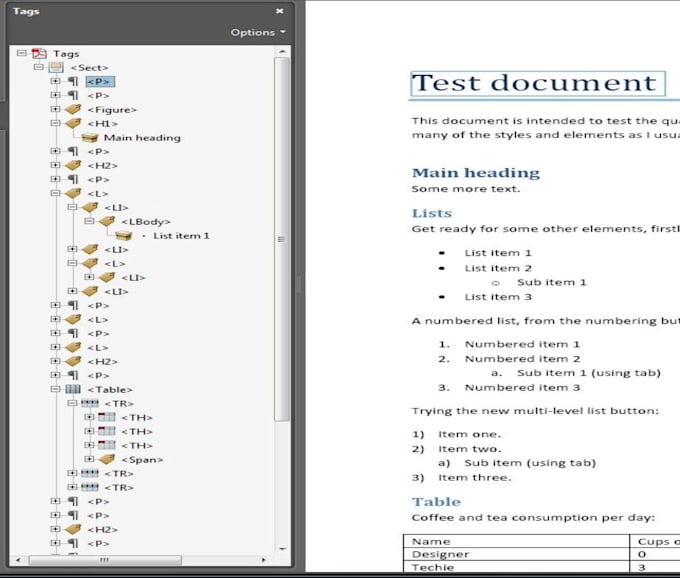Expand the <LI> inside the nested <L>

pyautogui.click(x=89, y=277)
